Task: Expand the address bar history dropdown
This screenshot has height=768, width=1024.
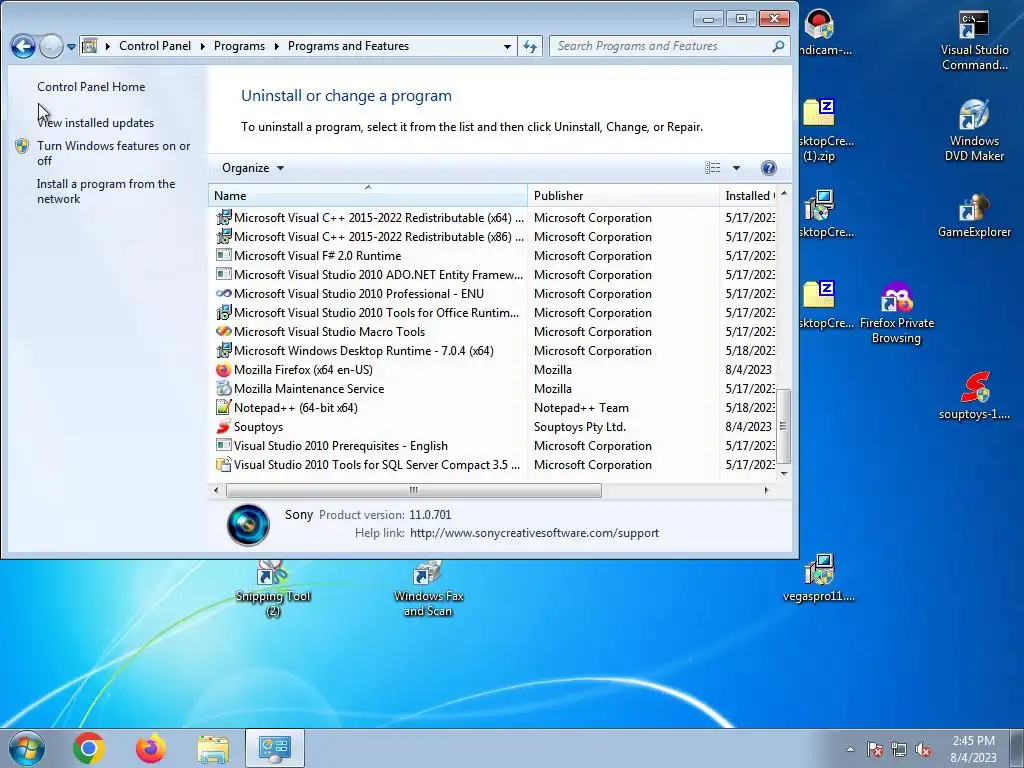Action: tap(507, 46)
